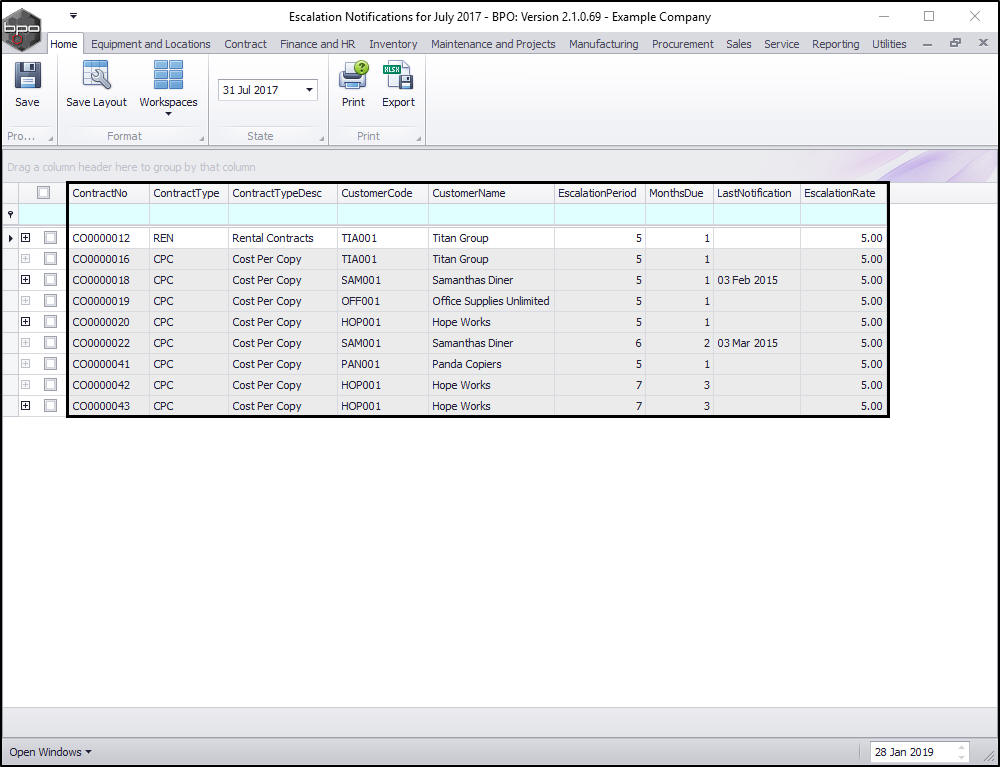Expand row CO0000022 details
The height and width of the screenshot is (767, 1000).
click(26, 343)
